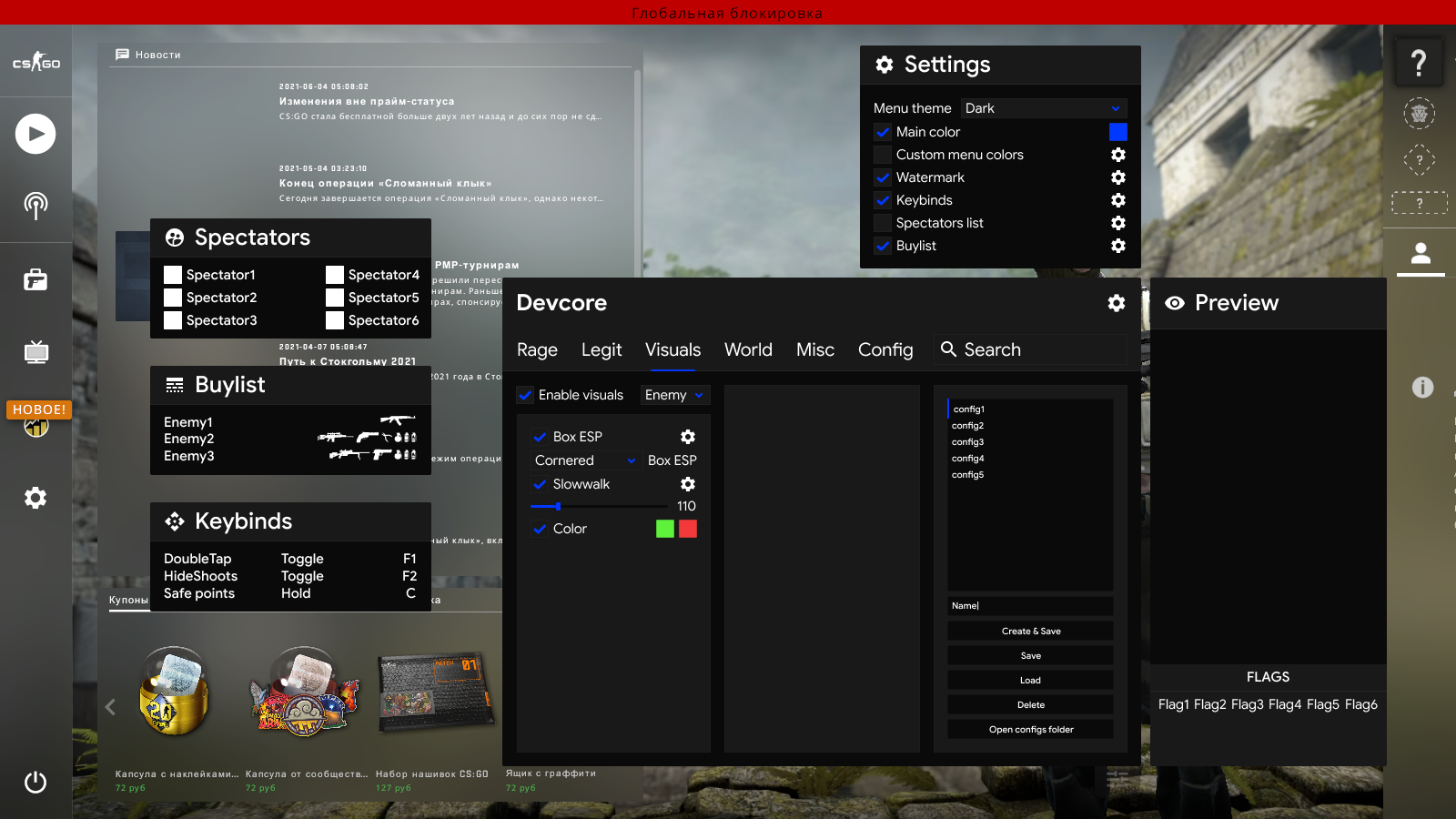This screenshot has height=819, width=1456.
Task: Open Custom menu colors gear settings
Action: [1118, 155]
